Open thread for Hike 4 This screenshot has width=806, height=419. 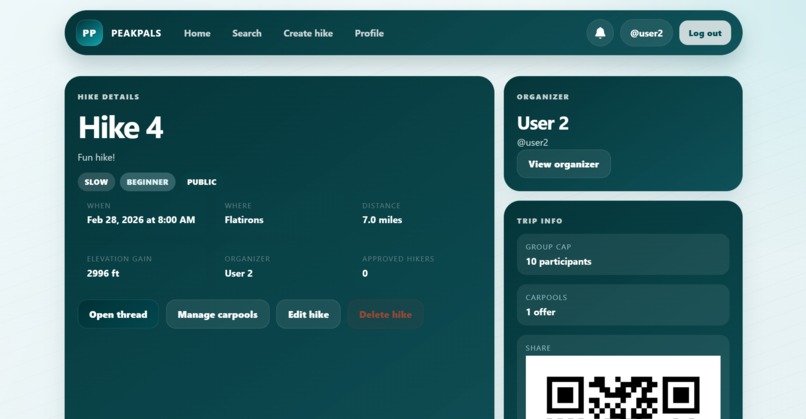pos(118,314)
